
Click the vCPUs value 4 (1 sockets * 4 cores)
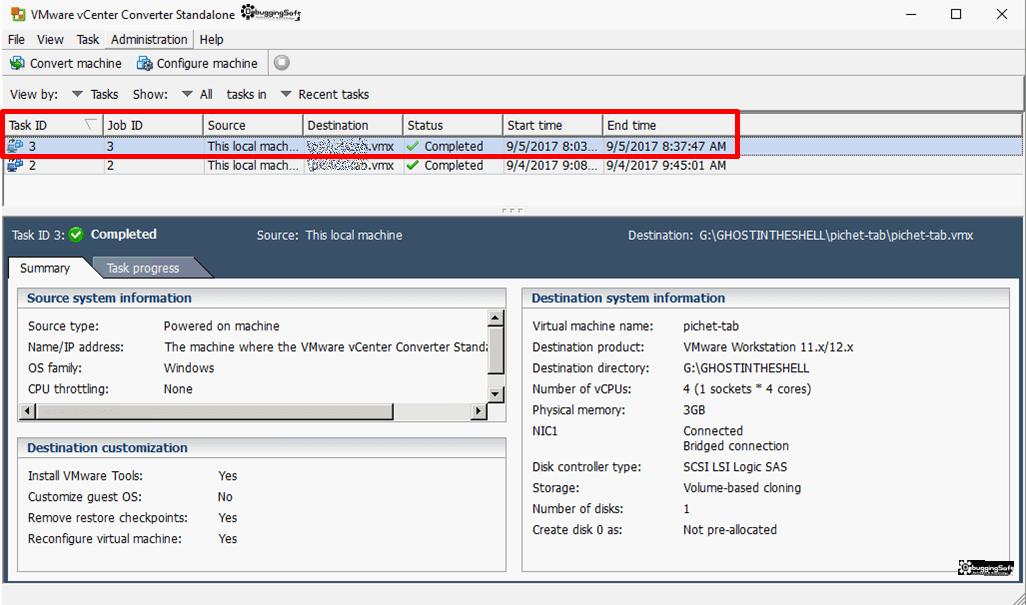click(x=747, y=389)
